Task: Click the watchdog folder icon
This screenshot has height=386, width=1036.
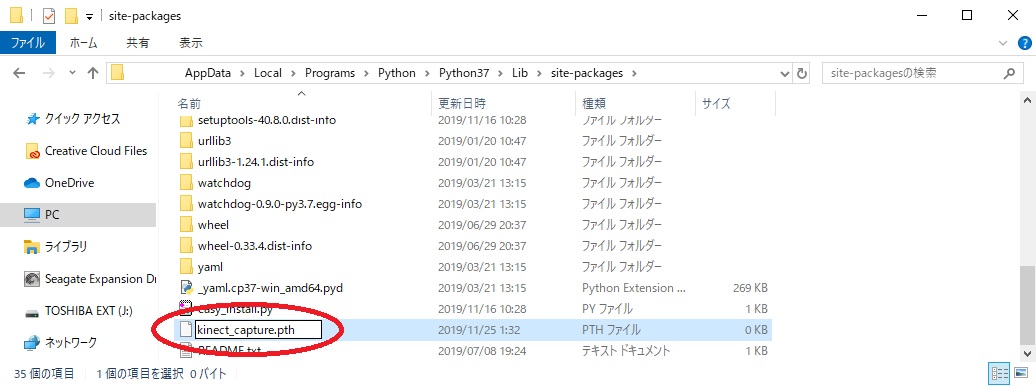Action: 186,182
